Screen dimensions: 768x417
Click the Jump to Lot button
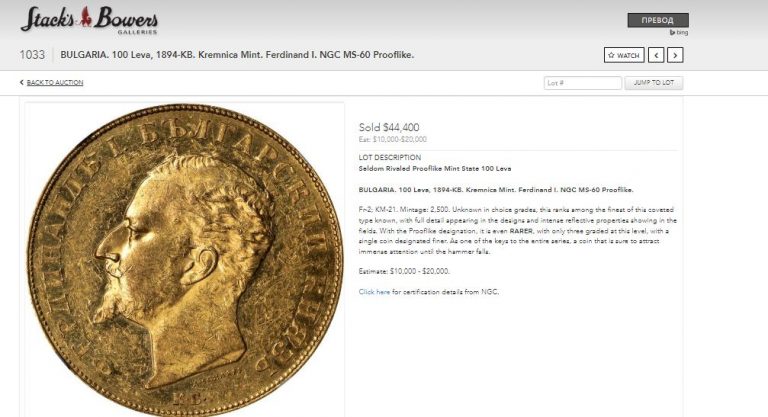click(x=653, y=83)
